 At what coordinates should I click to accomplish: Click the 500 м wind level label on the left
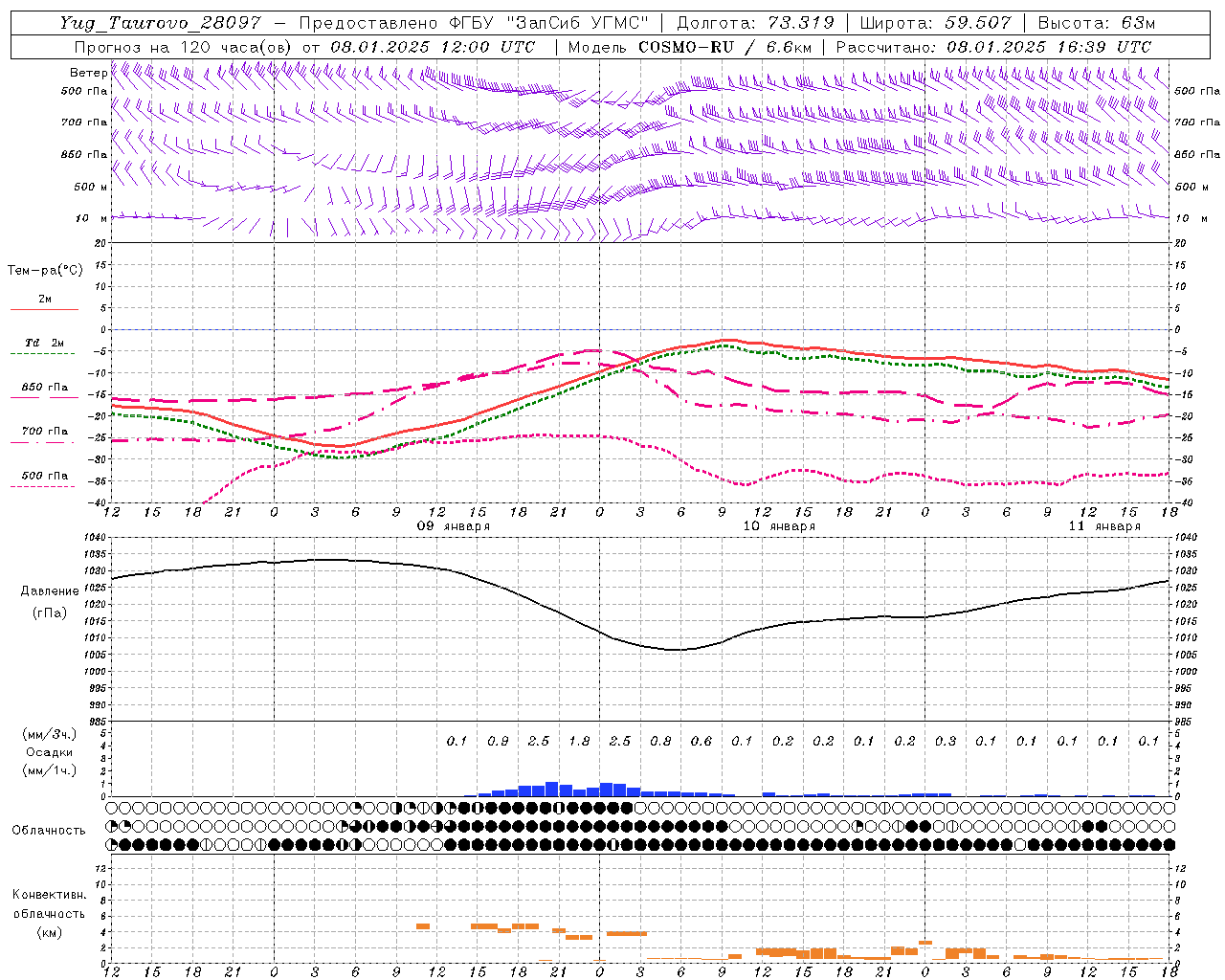click(91, 187)
